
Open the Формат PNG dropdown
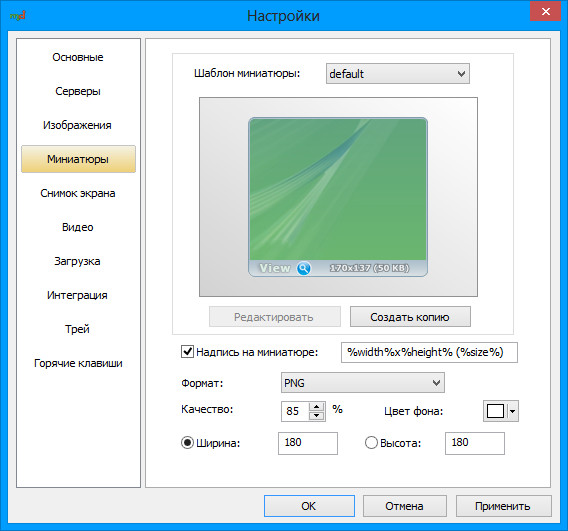click(363, 383)
